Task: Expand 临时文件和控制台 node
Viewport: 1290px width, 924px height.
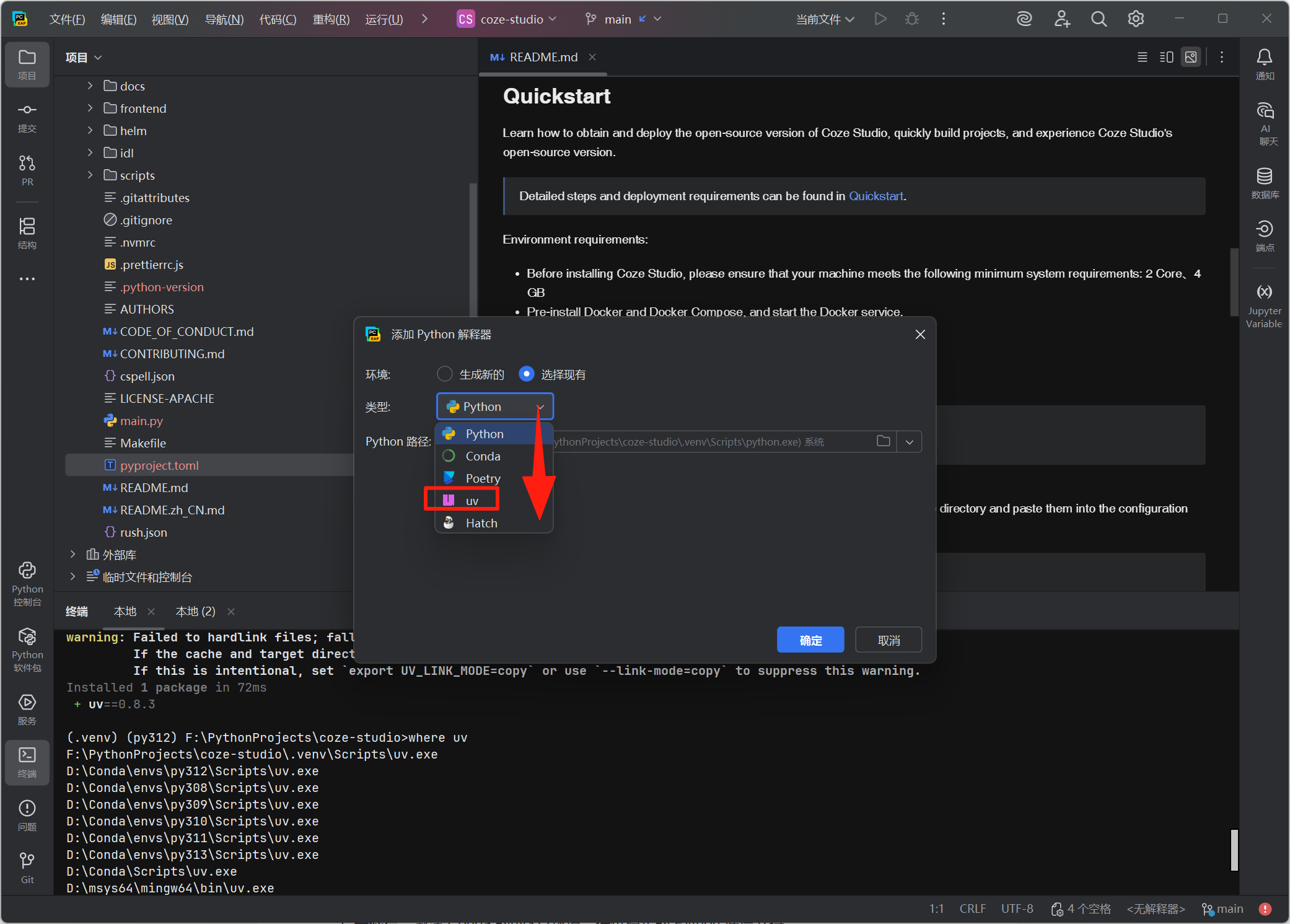Action: [73, 576]
